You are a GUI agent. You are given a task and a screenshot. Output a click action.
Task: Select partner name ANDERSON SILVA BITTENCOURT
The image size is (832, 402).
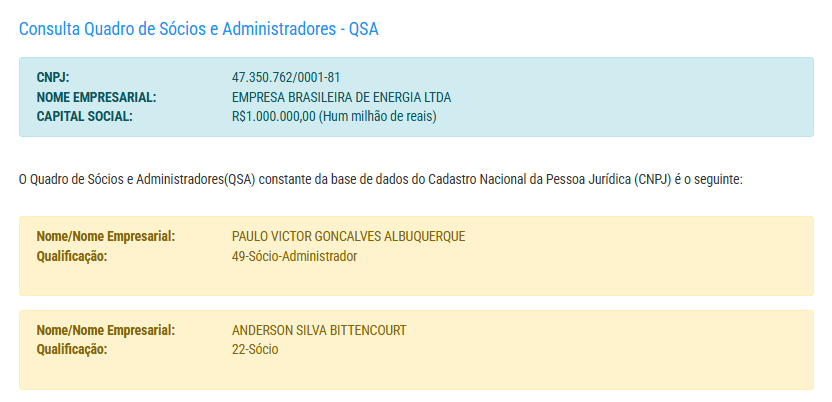coord(319,331)
